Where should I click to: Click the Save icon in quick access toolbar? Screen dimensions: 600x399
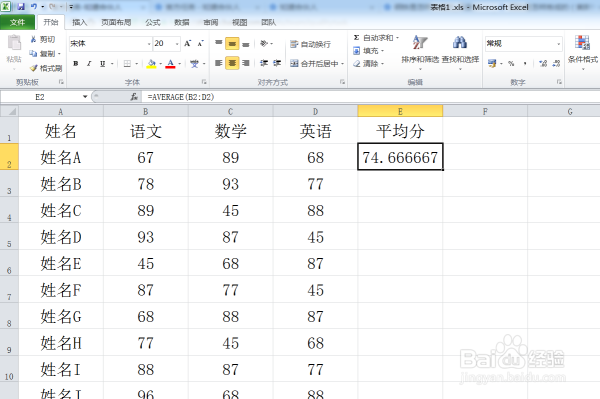click(21, 7)
